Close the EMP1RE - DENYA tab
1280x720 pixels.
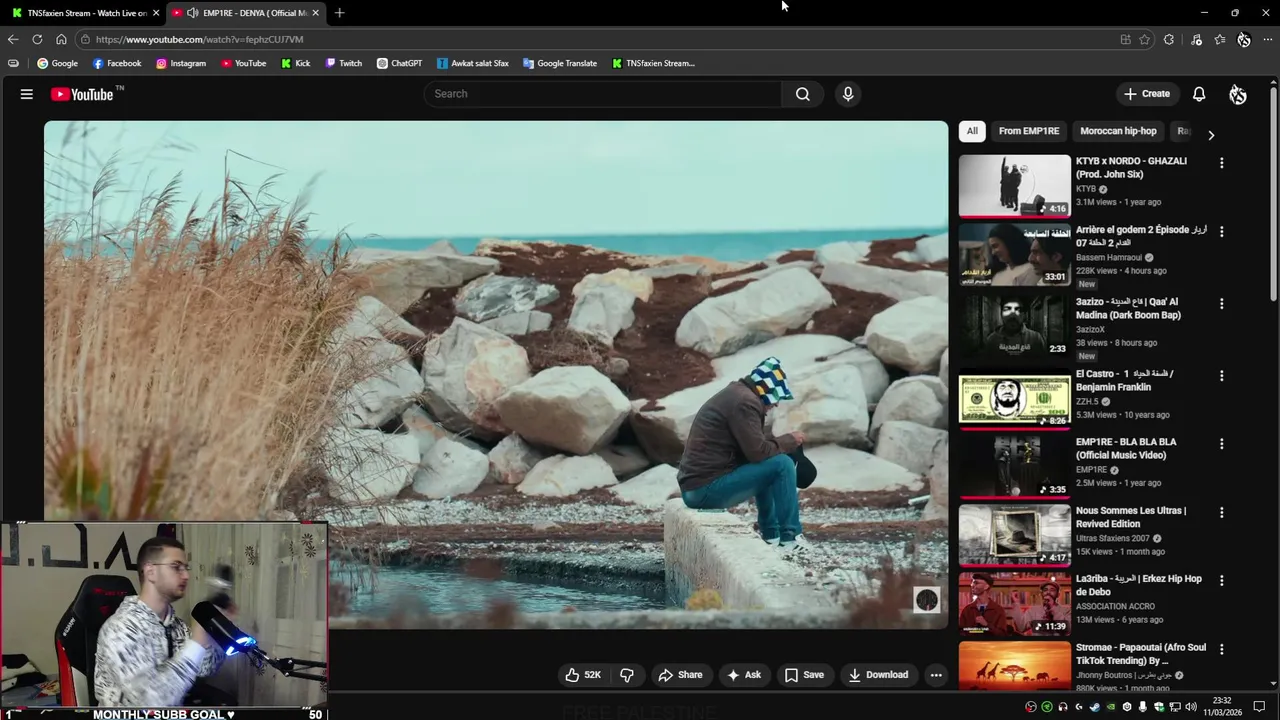(x=315, y=13)
